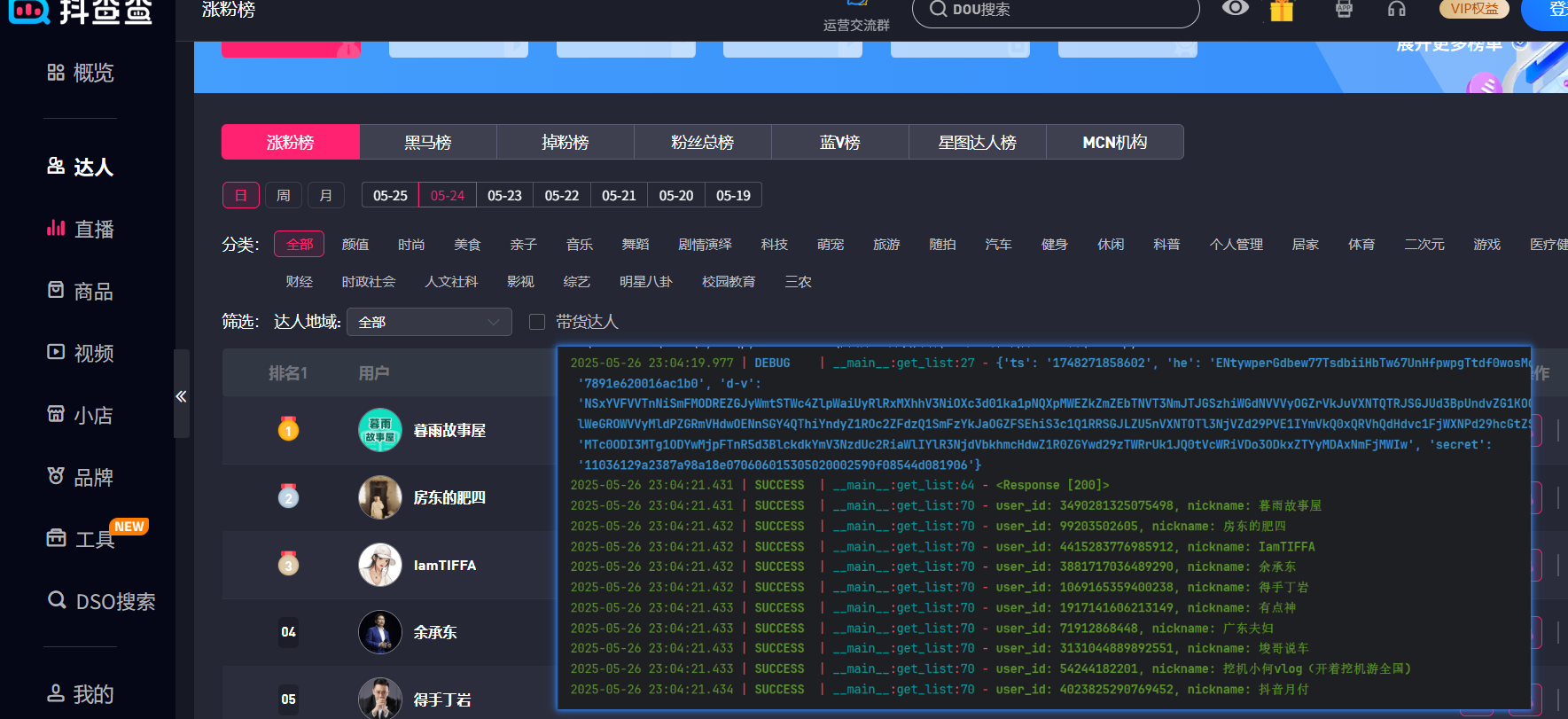Click the 抖查查 logo
This screenshot has width=1568, height=719.
[x=81, y=11]
